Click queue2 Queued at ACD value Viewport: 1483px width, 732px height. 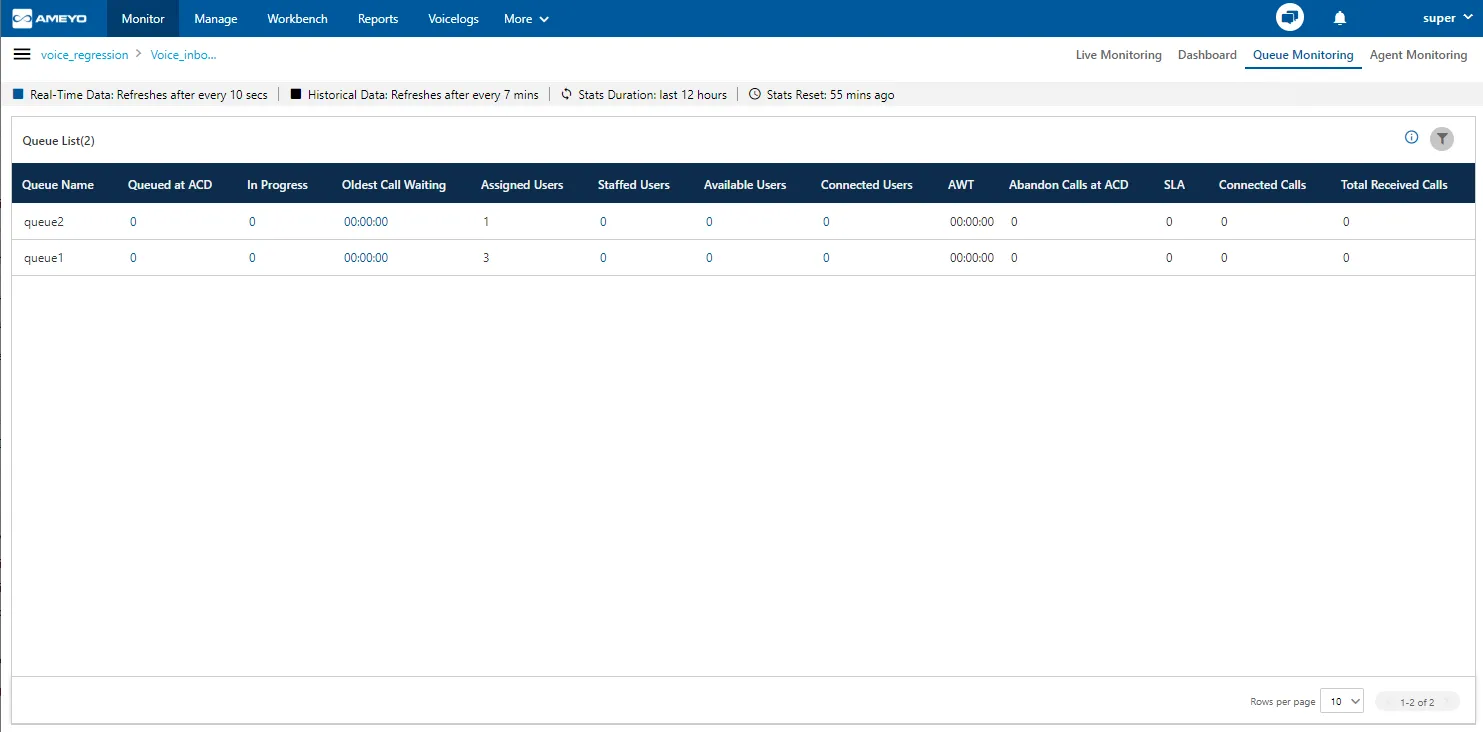click(x=133, y=222)
